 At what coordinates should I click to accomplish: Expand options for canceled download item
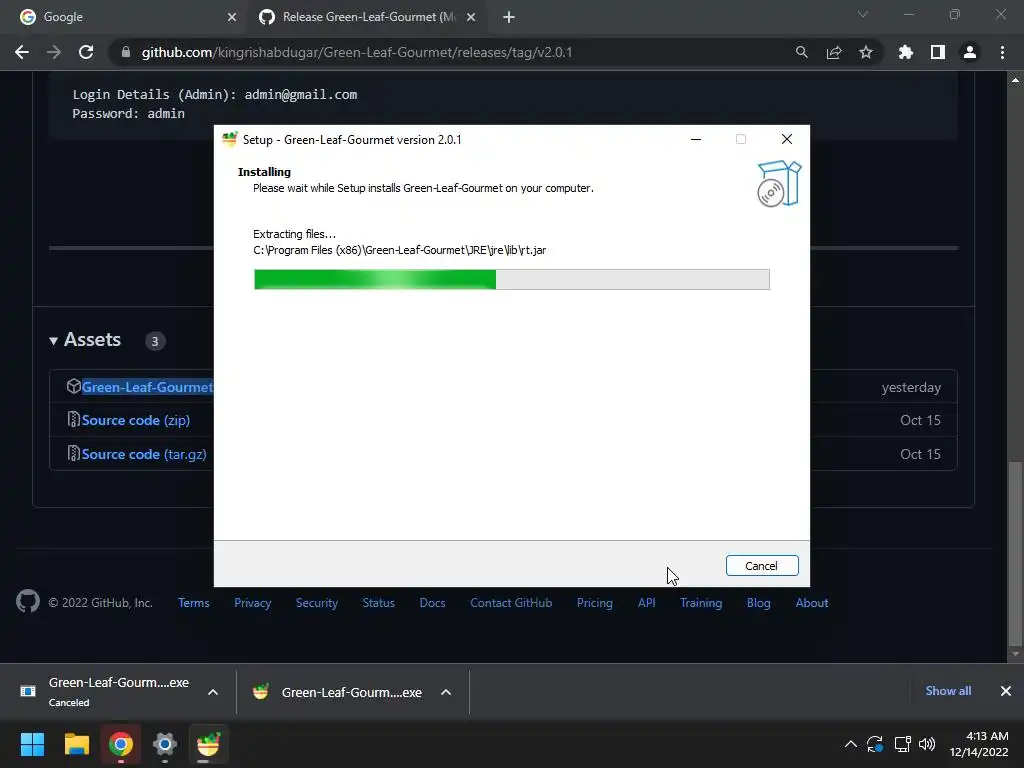click(x=213, y=692)
